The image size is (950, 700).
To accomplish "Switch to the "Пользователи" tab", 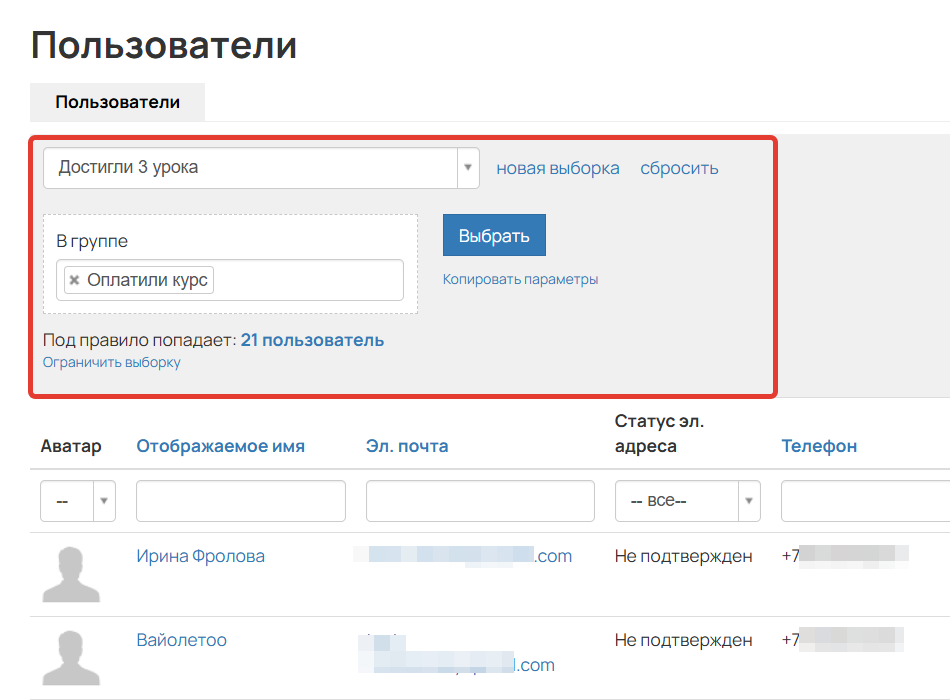I will [x=117, y=101].
